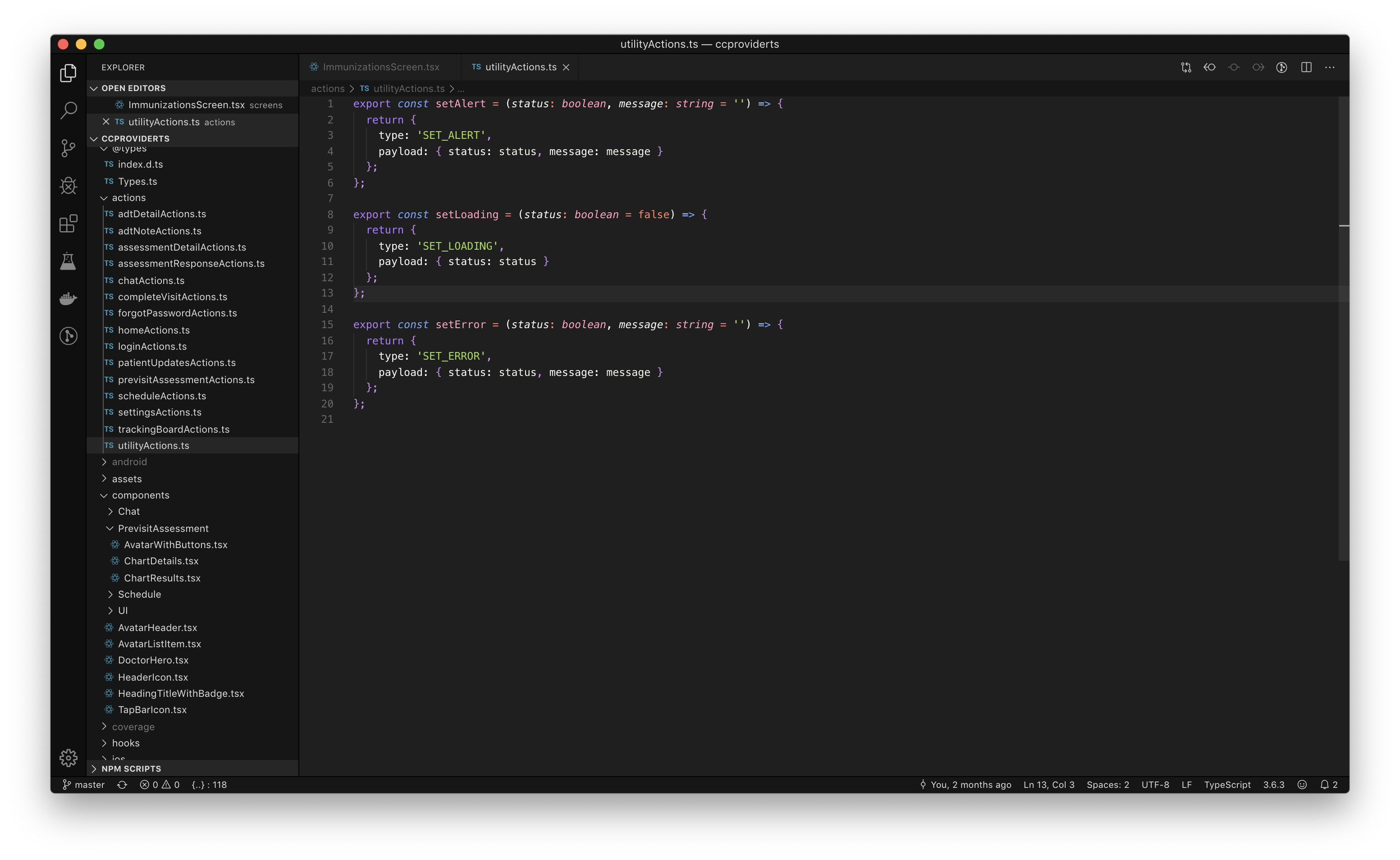Open the Source Control view
The height and width of the screenshot is (860, 1400).
point(68,148)
